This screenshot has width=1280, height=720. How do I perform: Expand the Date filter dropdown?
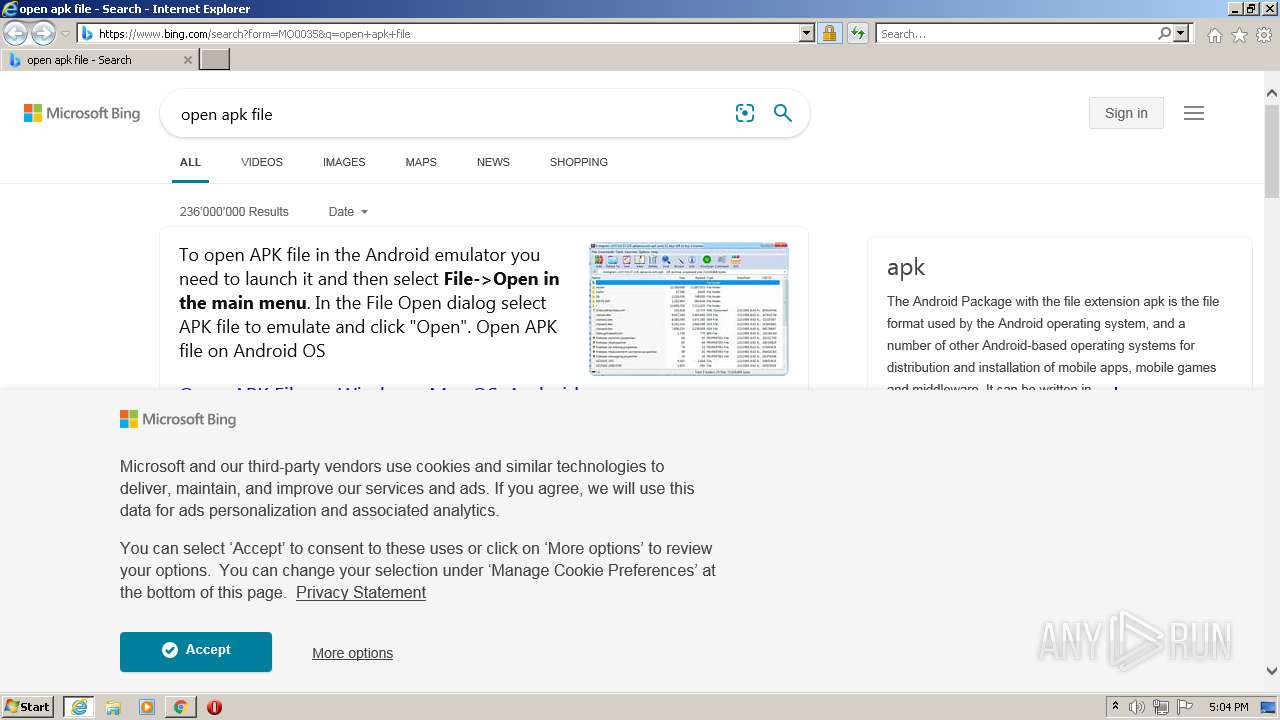348,212
